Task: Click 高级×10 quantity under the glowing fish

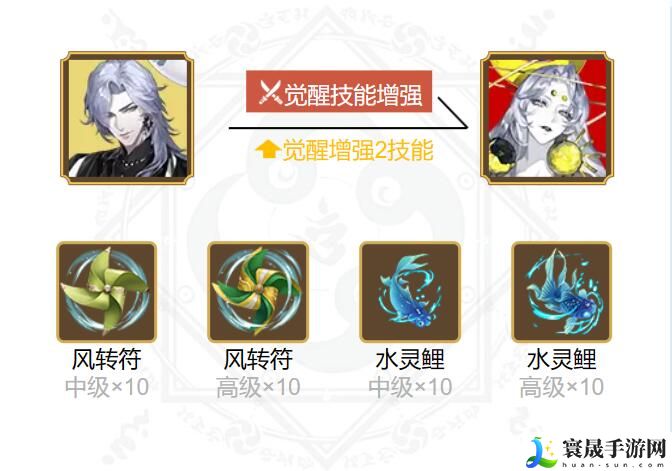Action: tap(561, 387)
